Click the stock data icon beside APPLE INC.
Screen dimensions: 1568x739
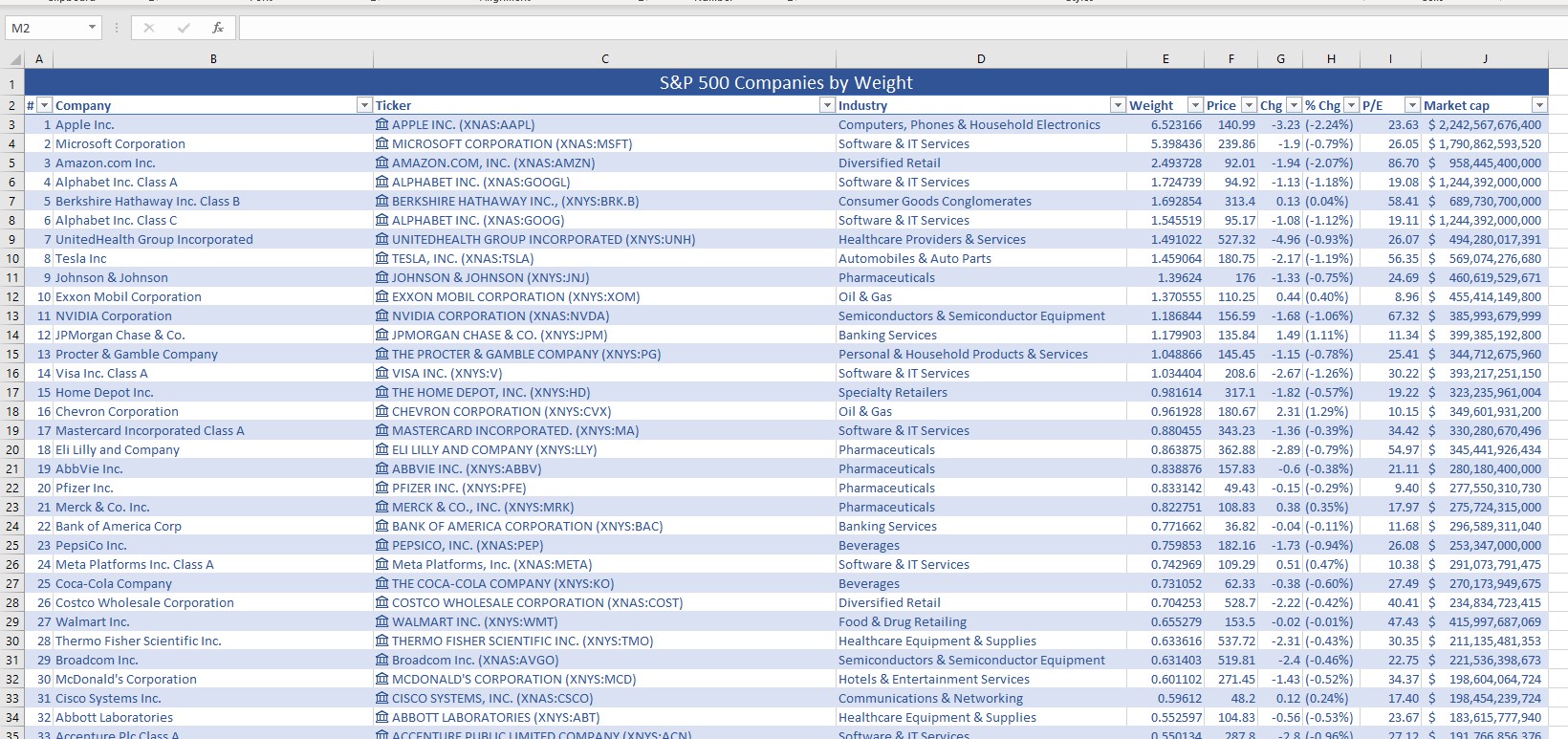(x=382, y=124)
